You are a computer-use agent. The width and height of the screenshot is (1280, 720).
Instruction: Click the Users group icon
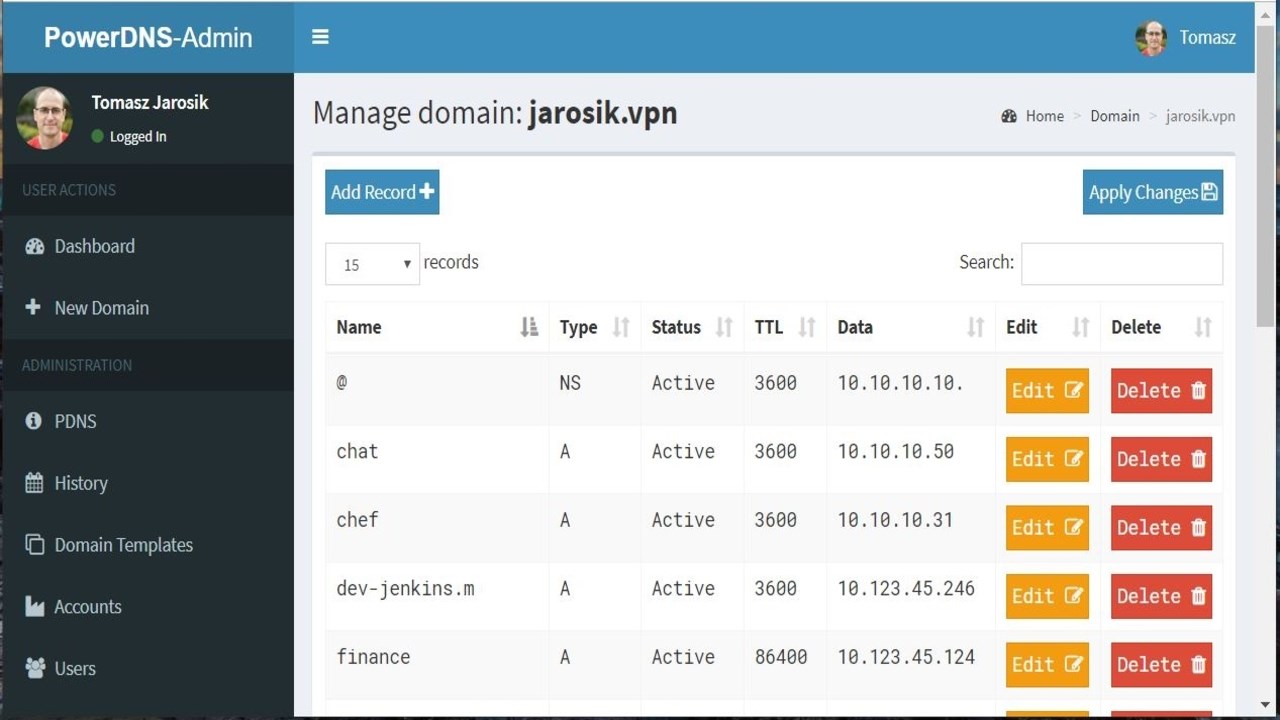(x=34, y=668)
